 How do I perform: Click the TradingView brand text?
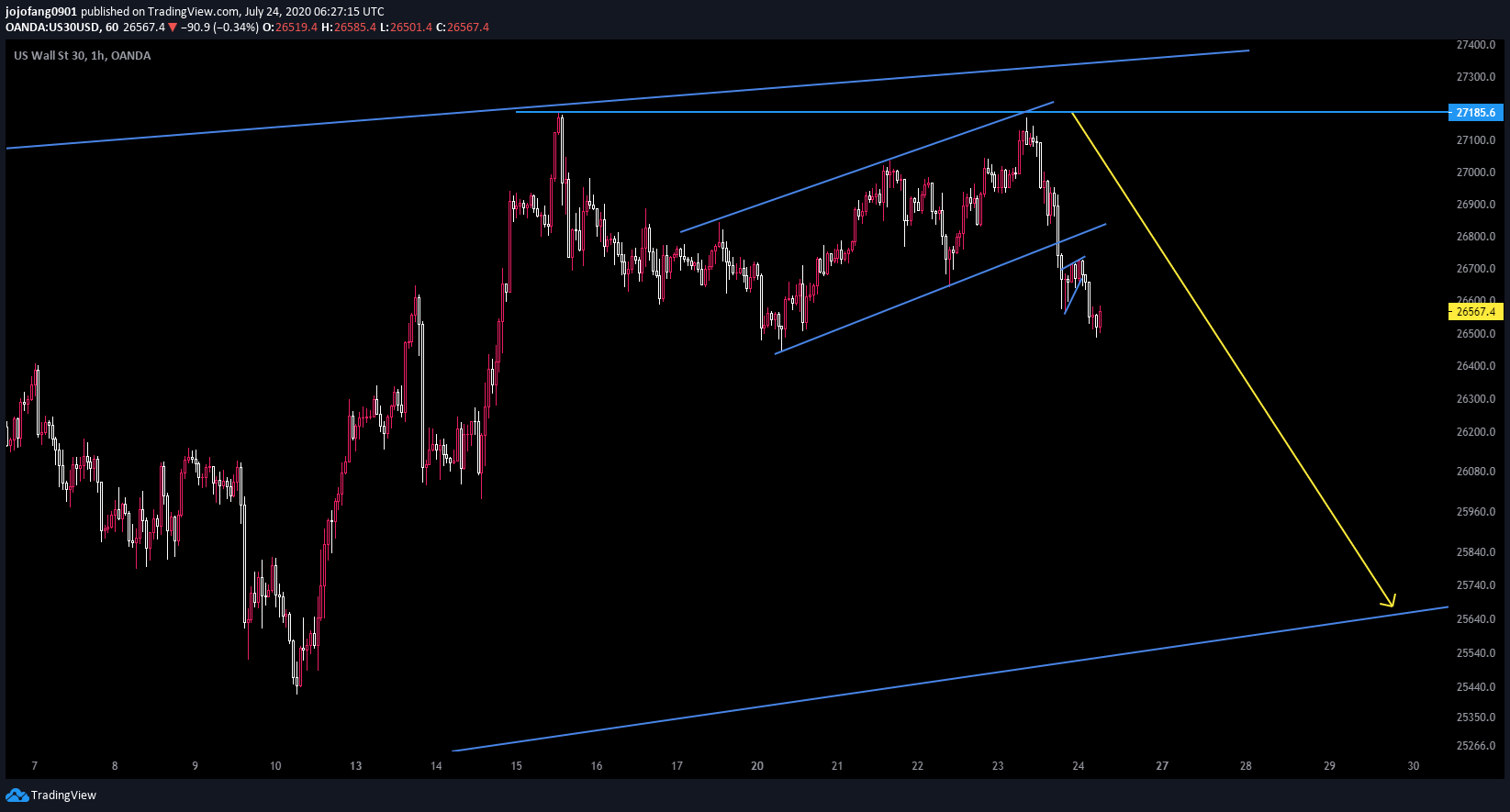click(x=63, y=795)
